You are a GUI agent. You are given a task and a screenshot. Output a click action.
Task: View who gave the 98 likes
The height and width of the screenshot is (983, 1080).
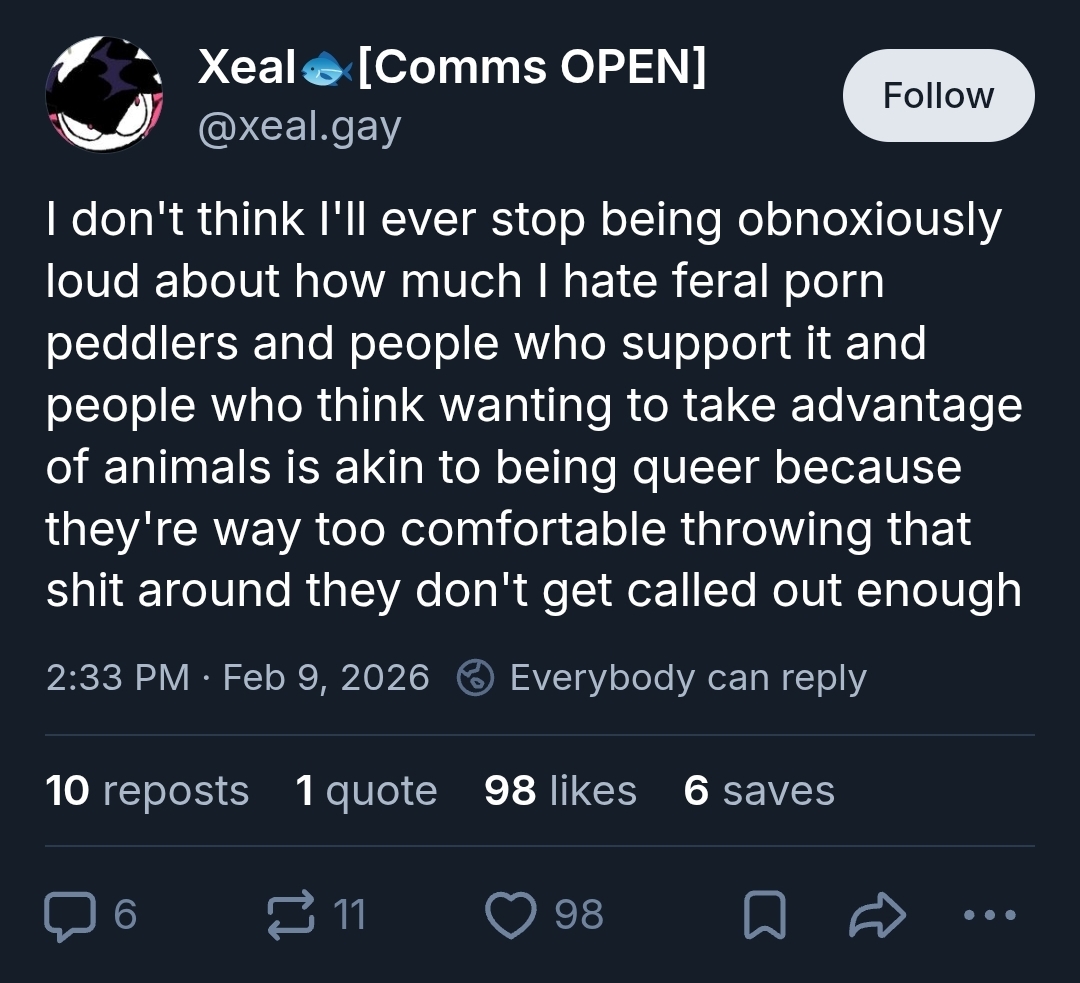pyautogui.click(x=560, y=791)
